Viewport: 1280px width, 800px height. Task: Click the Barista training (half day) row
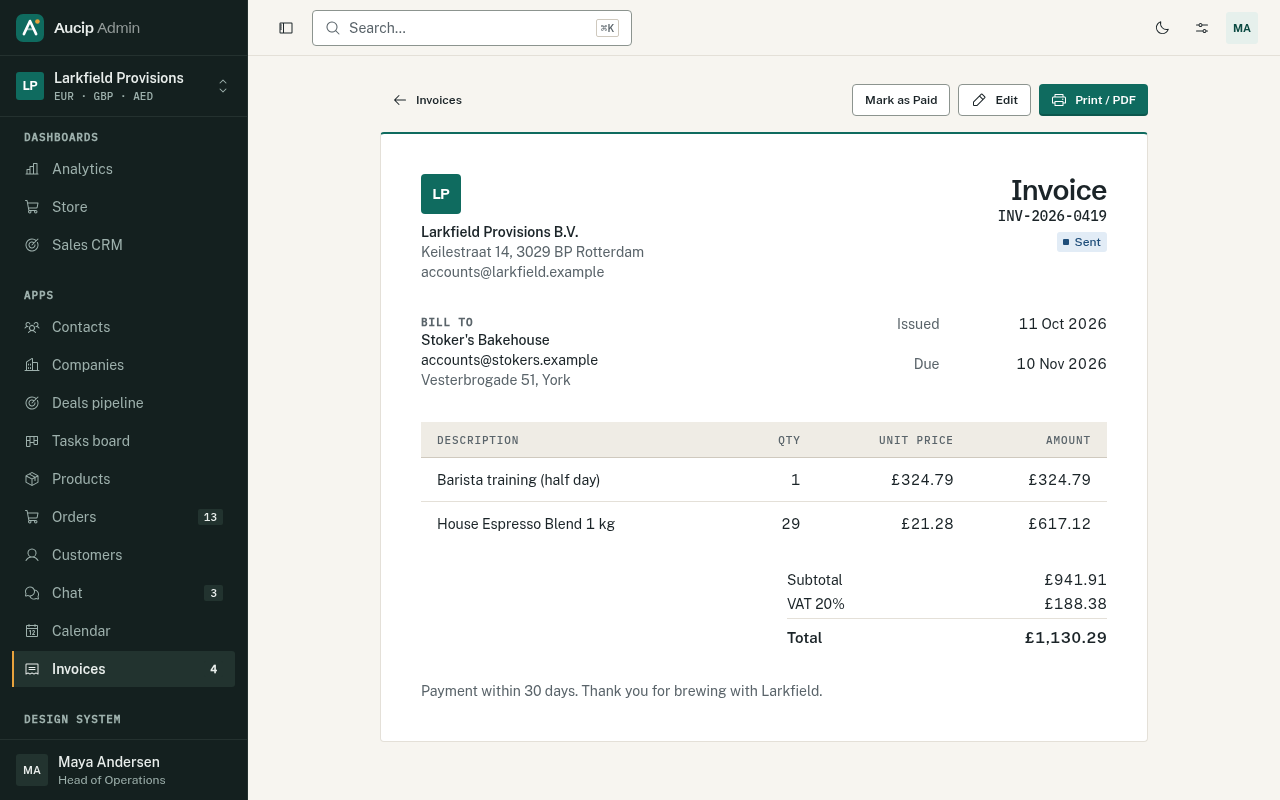[764, 480]
